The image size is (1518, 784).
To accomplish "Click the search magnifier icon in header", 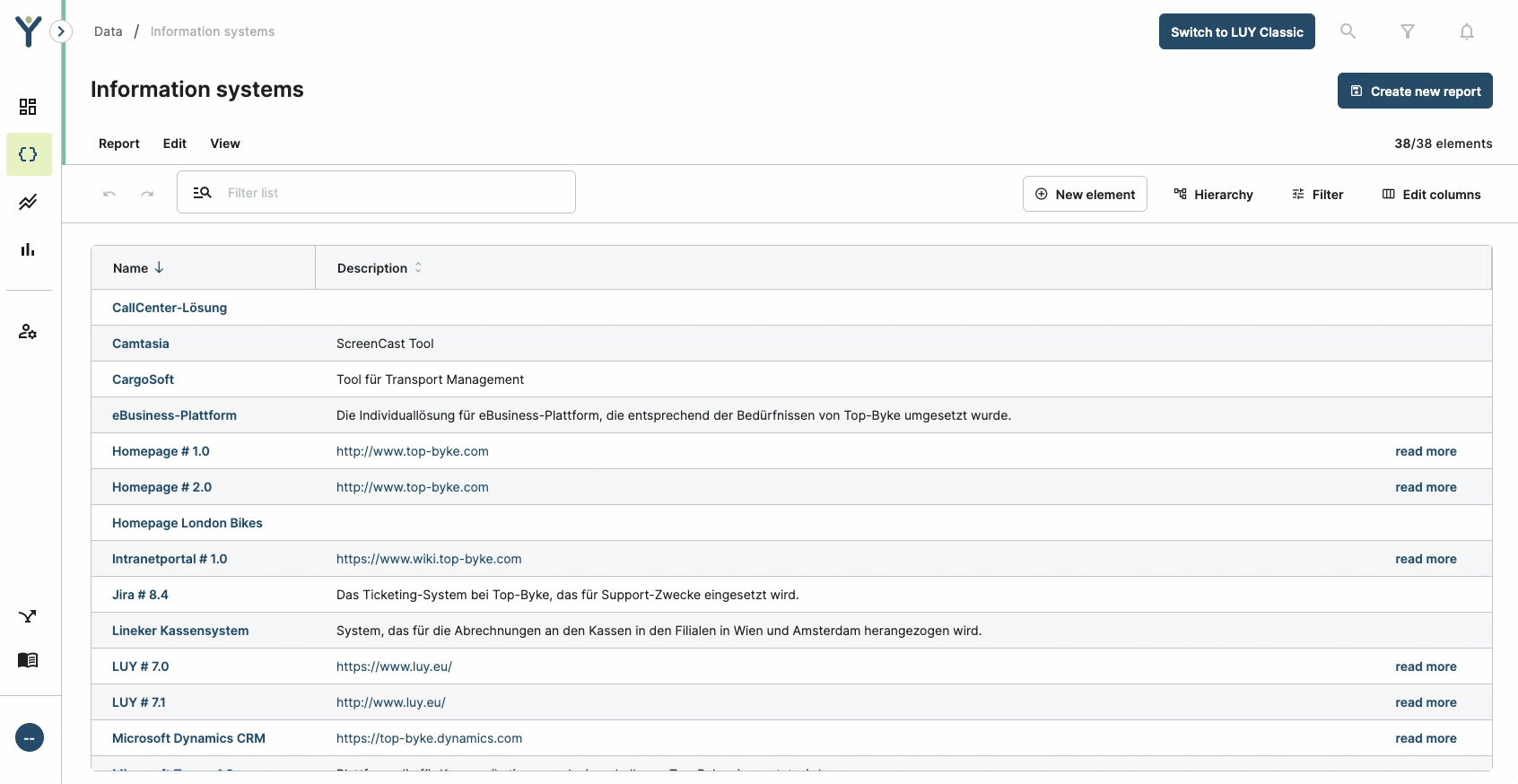I will click(x=1348, y=31).
